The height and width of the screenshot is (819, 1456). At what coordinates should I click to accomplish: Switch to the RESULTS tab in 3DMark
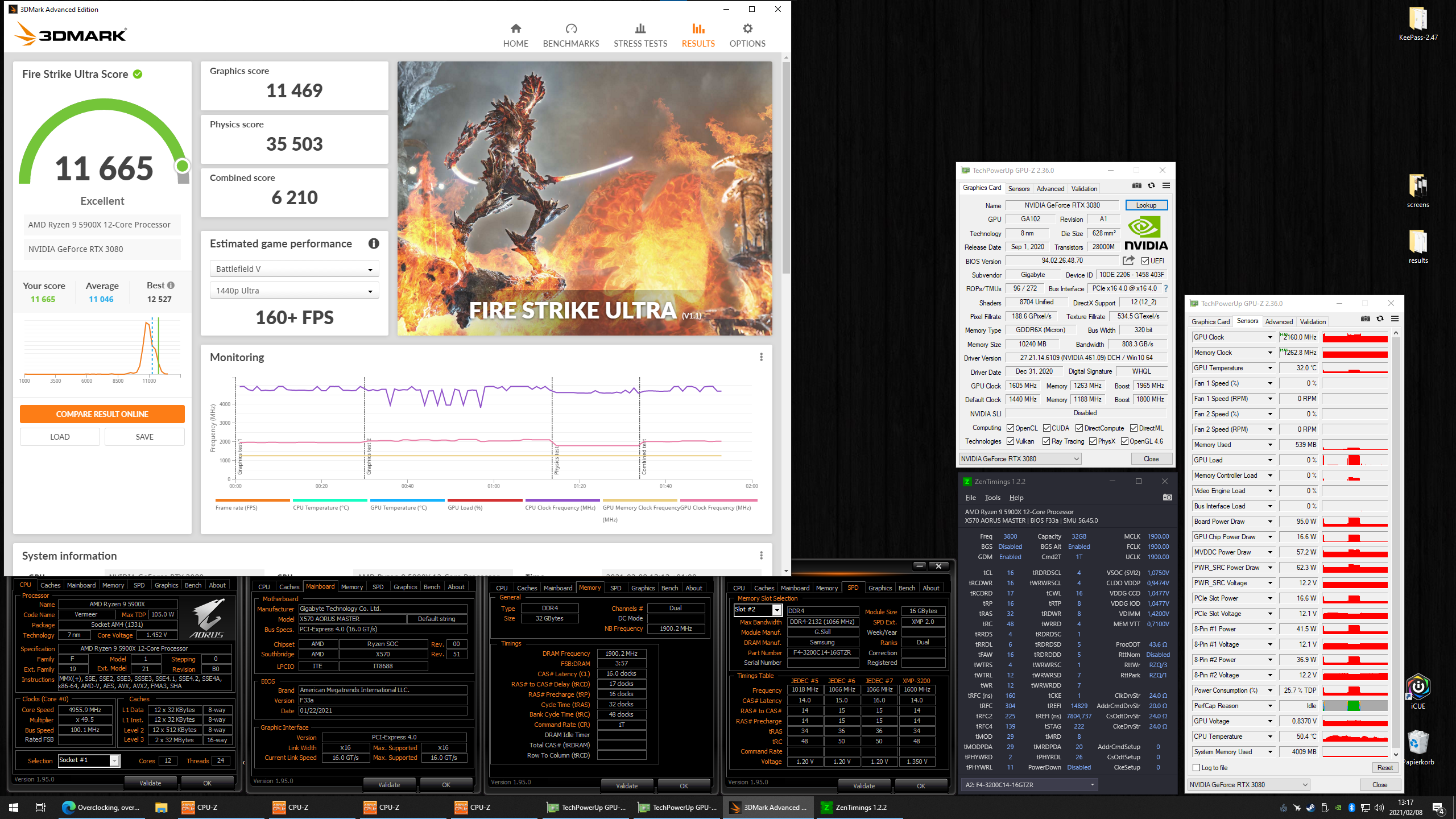698,35
